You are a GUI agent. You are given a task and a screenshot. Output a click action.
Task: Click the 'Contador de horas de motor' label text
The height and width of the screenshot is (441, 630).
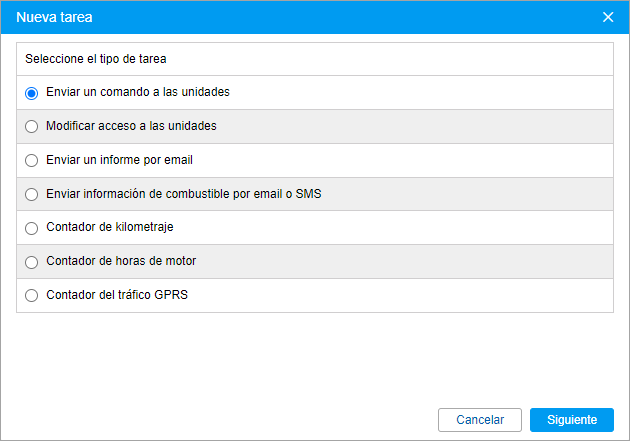pos(121,261)
